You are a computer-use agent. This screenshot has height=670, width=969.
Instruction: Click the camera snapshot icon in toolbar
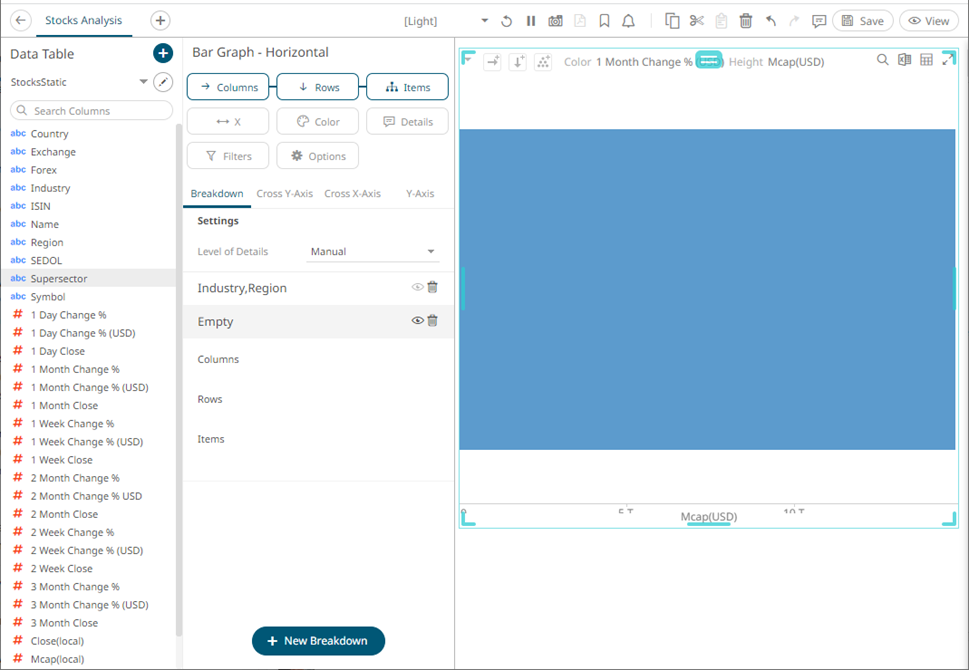coord(555,21)
